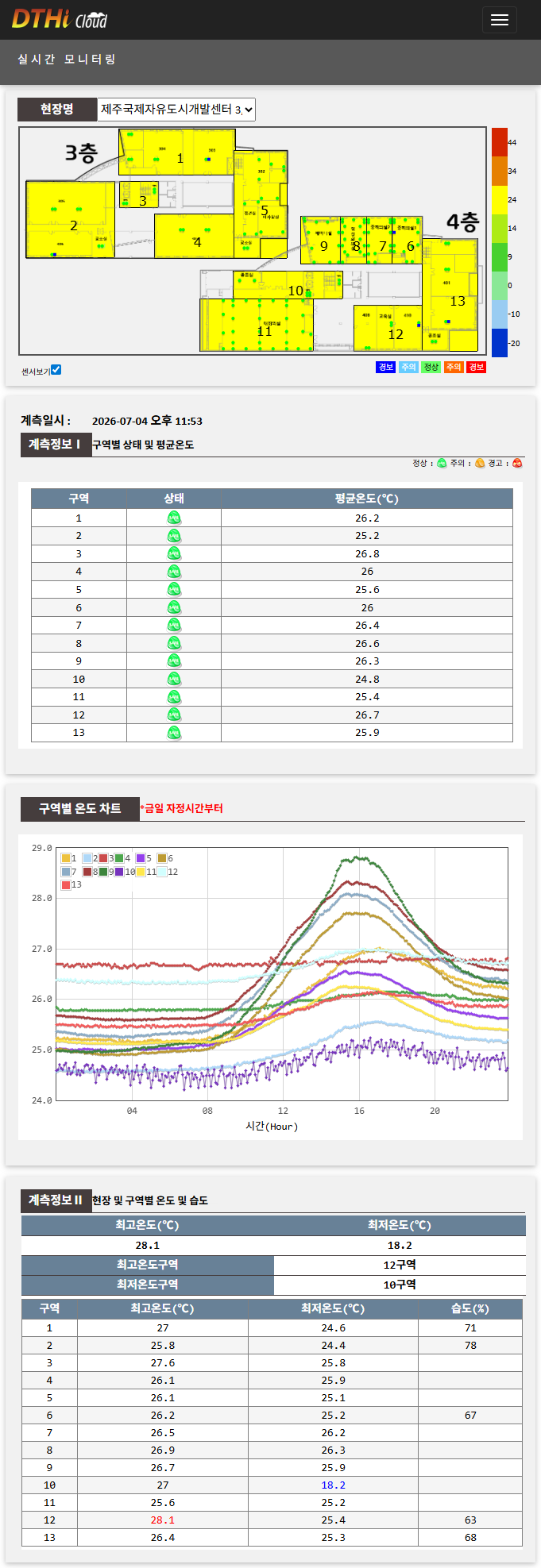Click zone 1 green status icon
Screen dimensions: 541x1568
pyautogui.click(x=174, y=518)
